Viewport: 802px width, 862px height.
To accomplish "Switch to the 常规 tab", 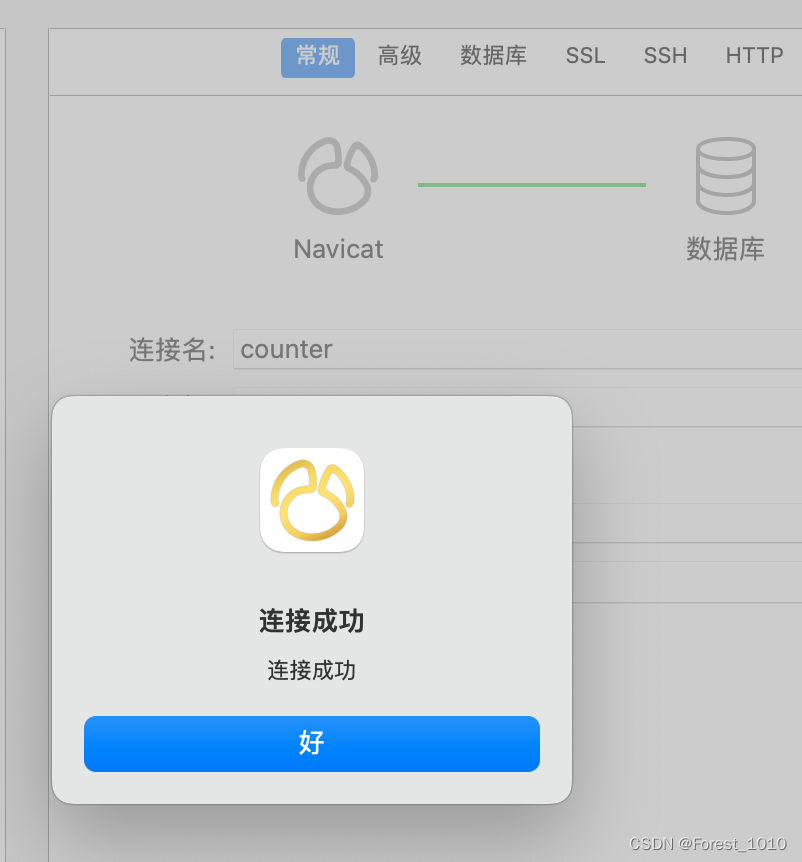I will click(x=318, y=57).
